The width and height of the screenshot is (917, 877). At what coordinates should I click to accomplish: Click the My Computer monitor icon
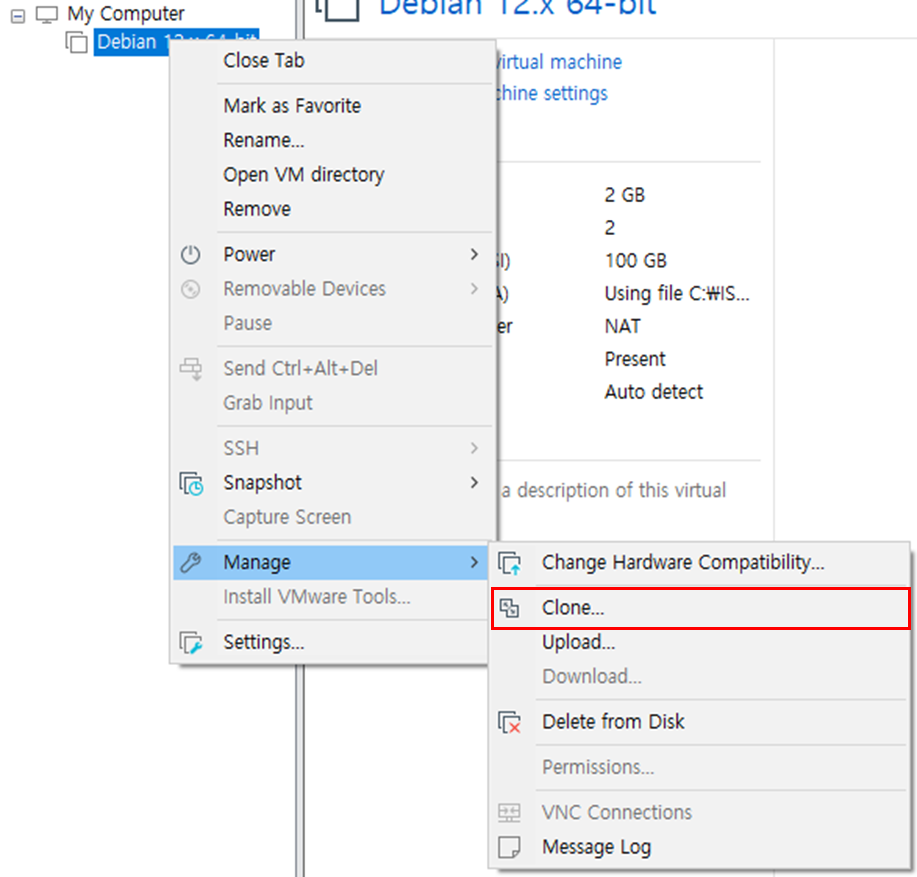click(47, 14)
